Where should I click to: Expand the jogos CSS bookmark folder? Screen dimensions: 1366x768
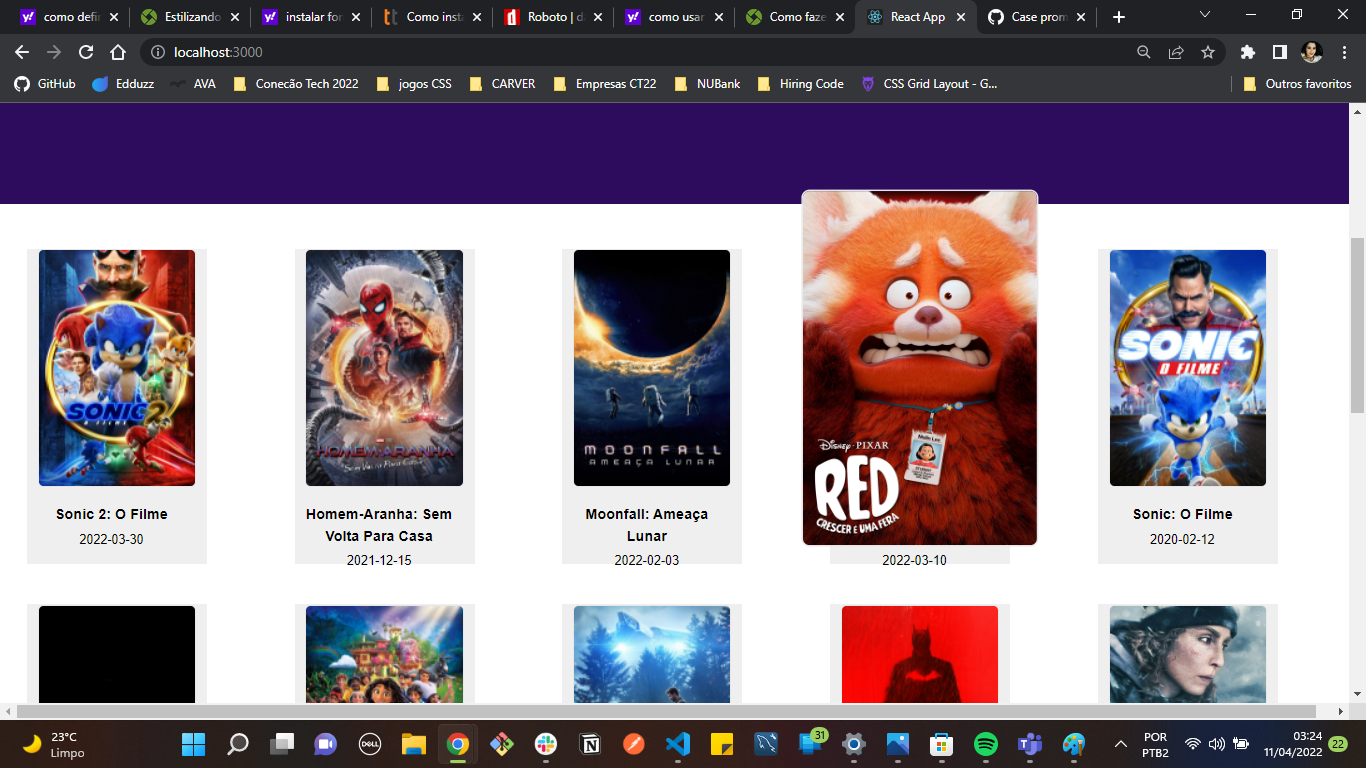(414, 84)
